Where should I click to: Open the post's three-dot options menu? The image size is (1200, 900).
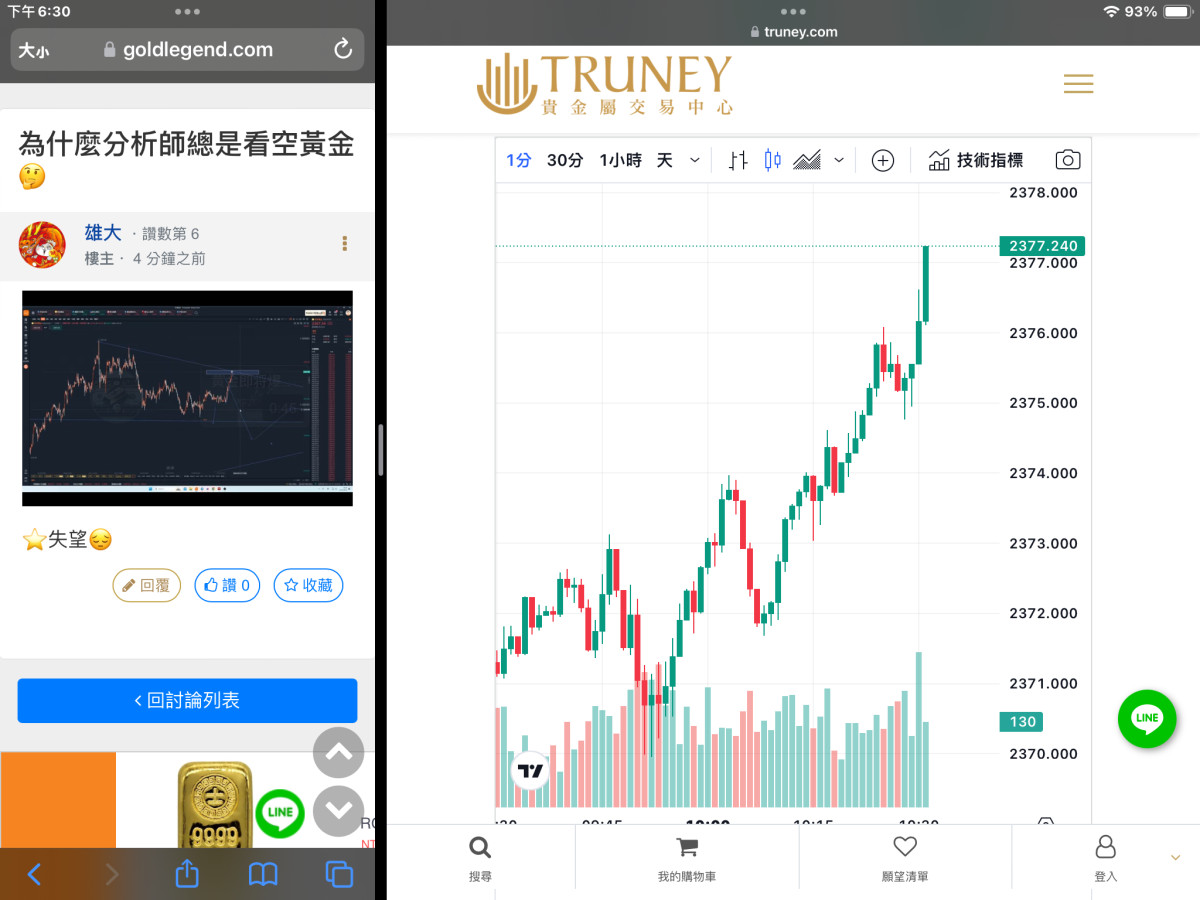point(345,243)
